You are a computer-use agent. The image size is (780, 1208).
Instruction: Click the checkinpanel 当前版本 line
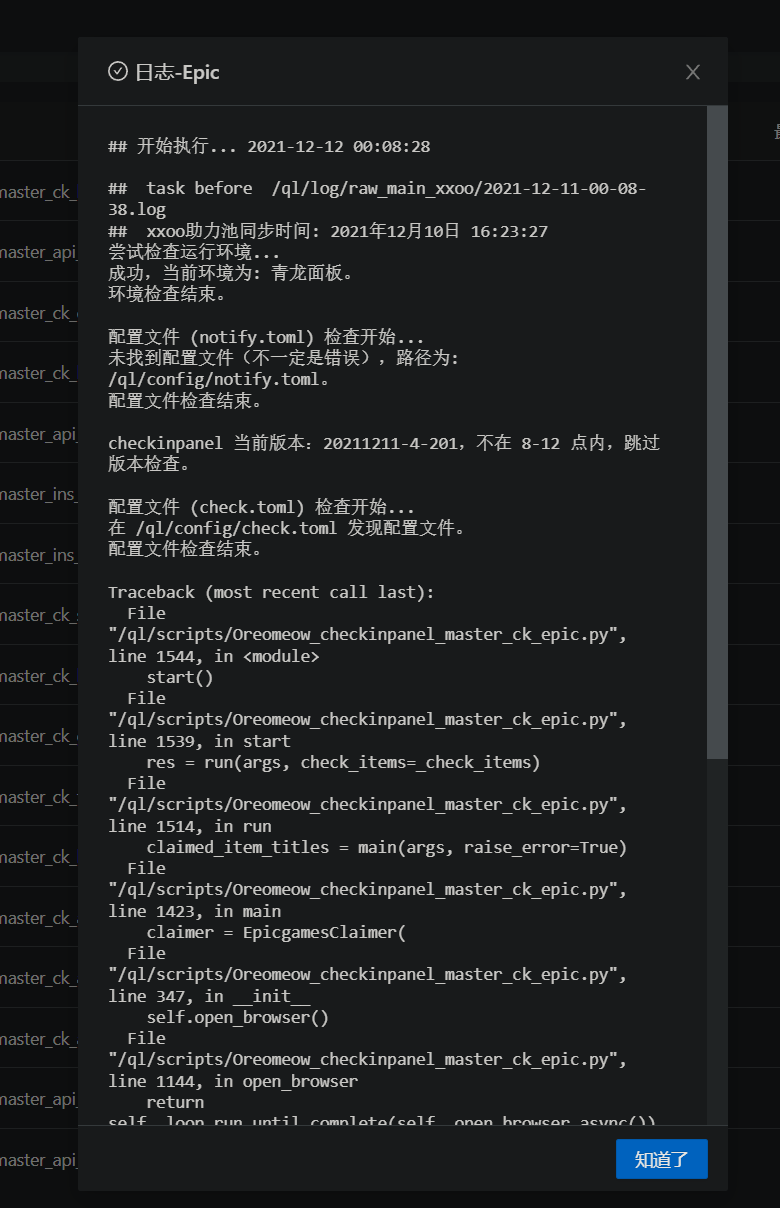pos(300,442)
